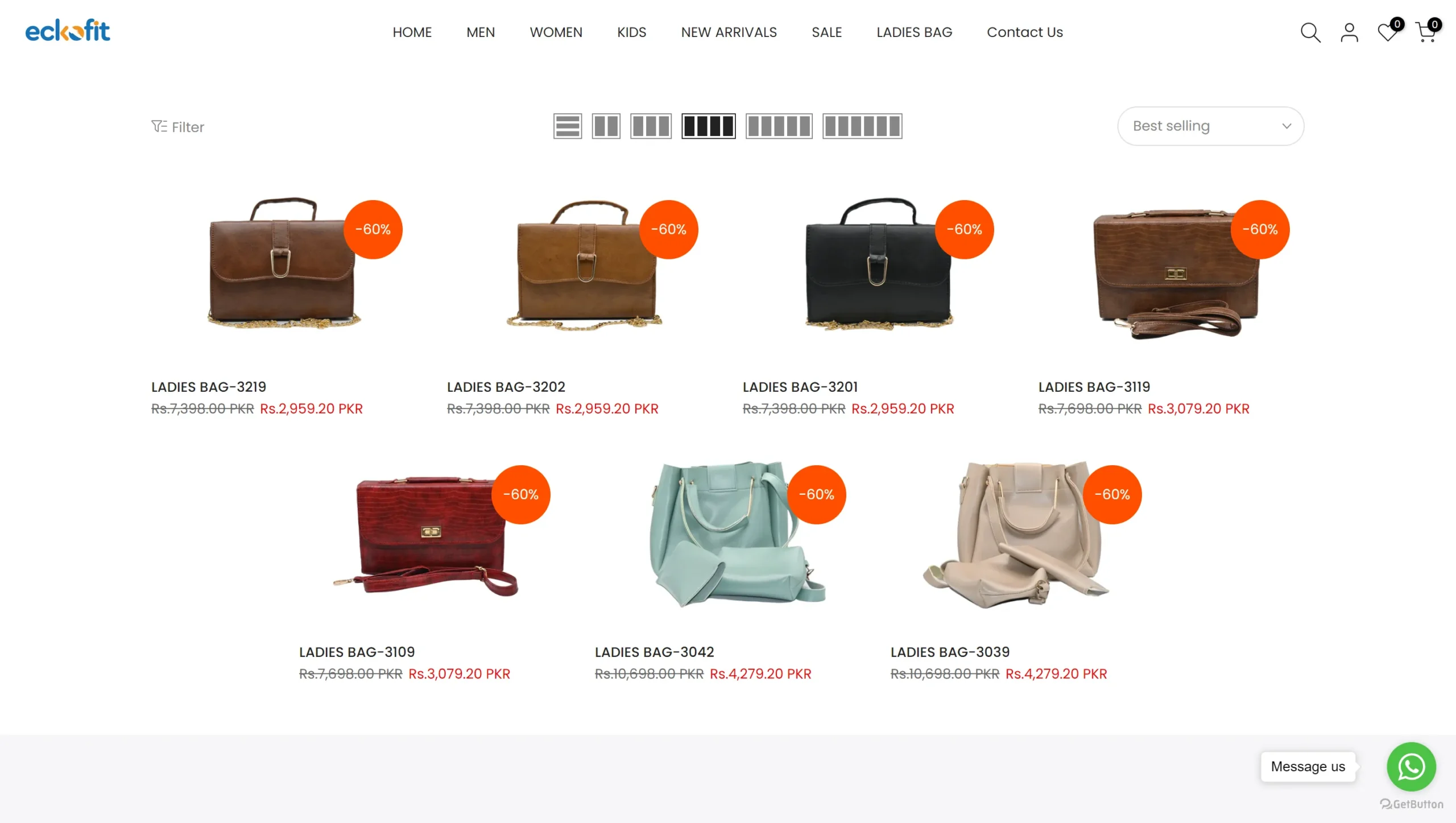
Task: Select the two-column grid layout
Action: [x=606, y=126]
